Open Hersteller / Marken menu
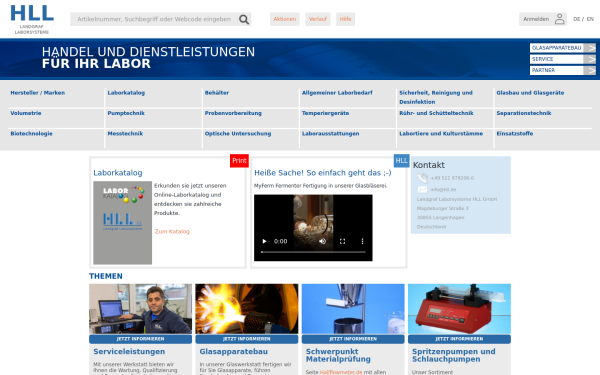600x375 pixels. point(38,93)
